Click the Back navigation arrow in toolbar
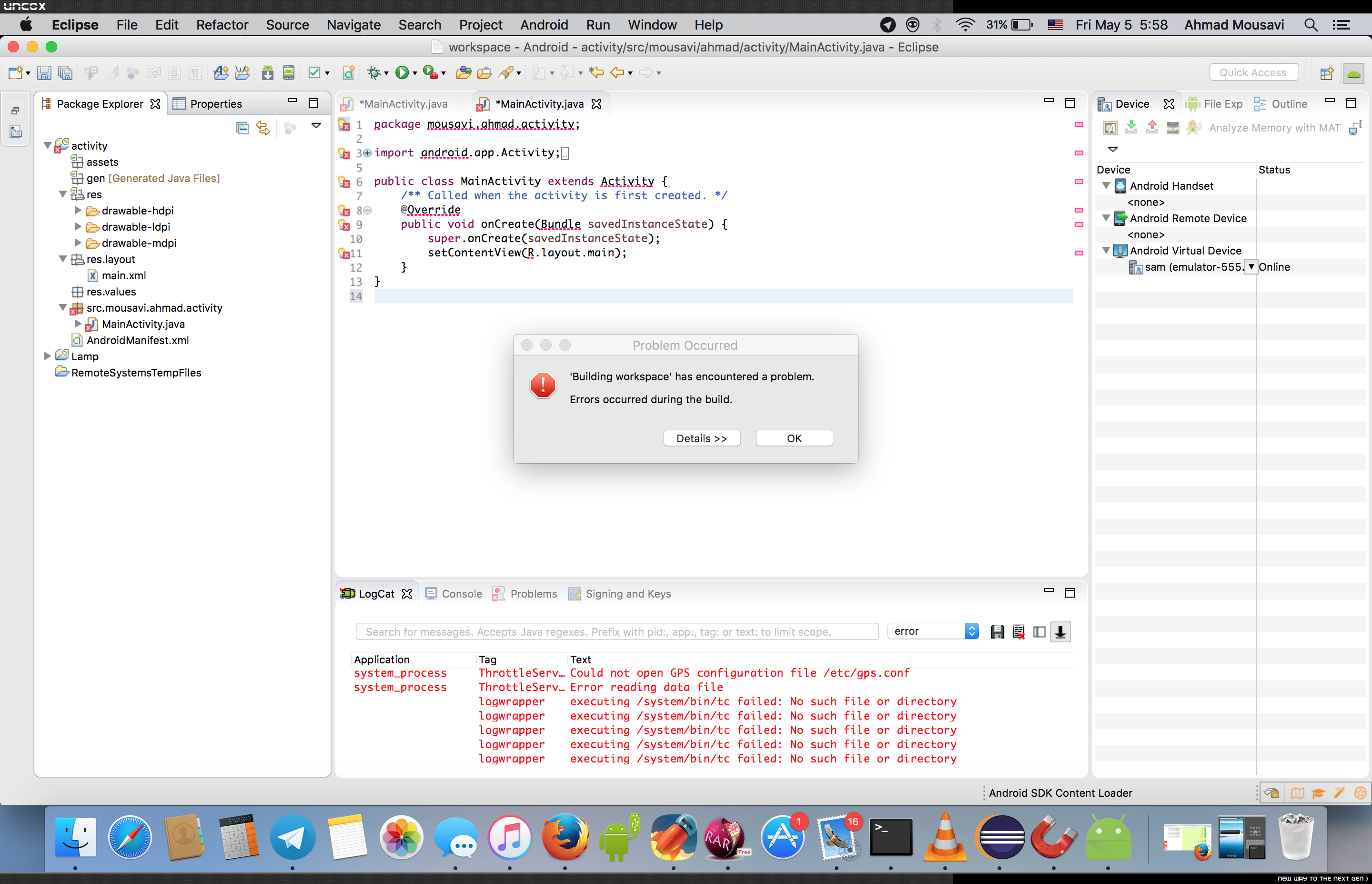The height and width of the screenshot is (884, 1372). tap(617, 73)
